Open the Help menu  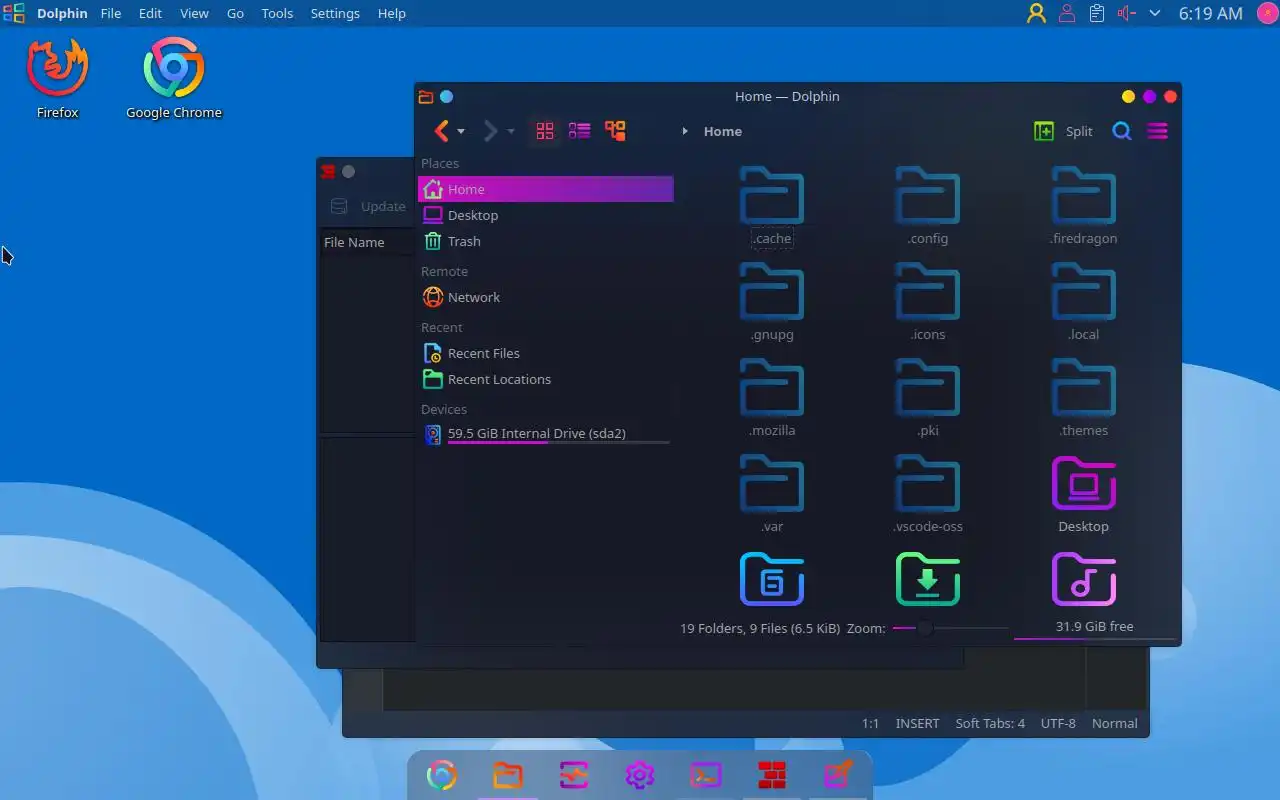[392, 13]
